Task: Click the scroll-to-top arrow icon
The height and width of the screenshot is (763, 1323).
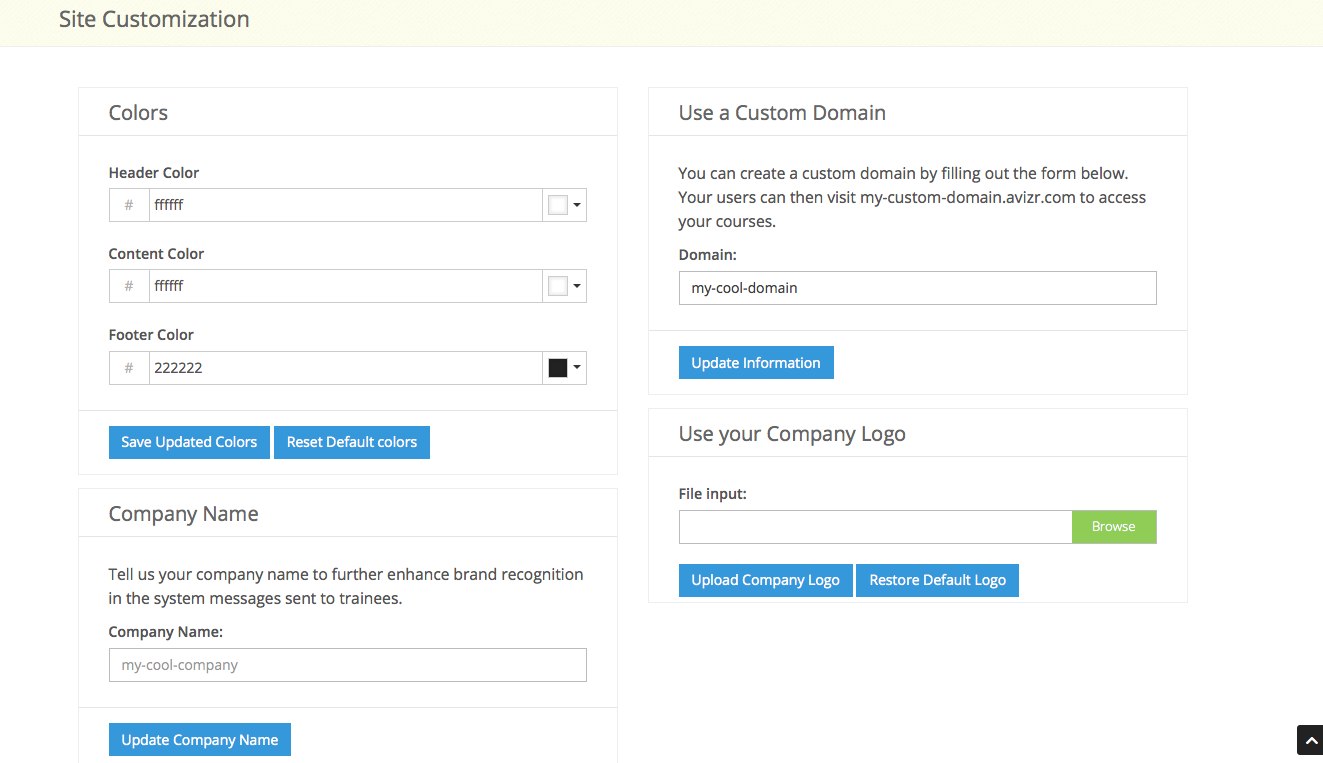Action: click(x=1309, y=739)
